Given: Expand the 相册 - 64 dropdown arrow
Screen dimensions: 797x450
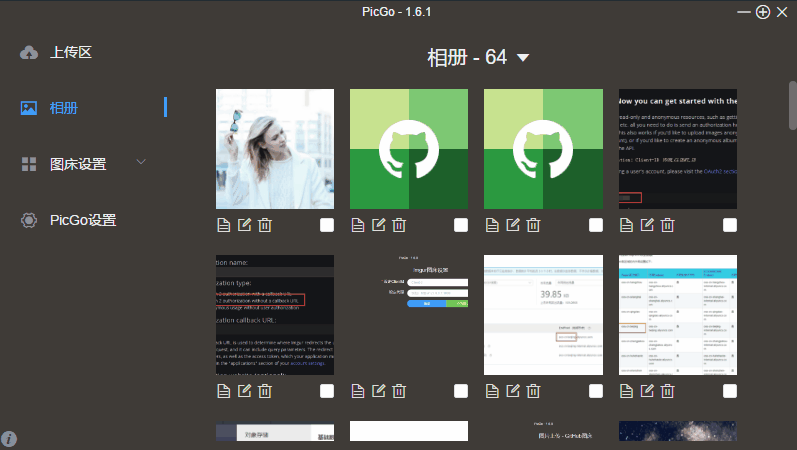Looking at the screenshot, I should [x=523, y=57].
